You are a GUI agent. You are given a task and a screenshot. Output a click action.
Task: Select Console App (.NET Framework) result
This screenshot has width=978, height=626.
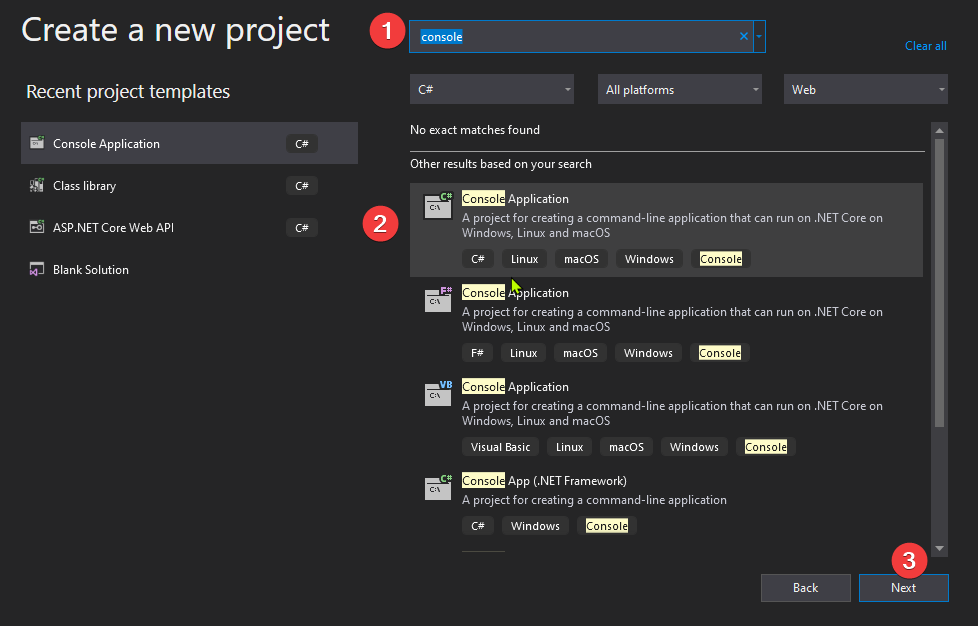(666, 504)
